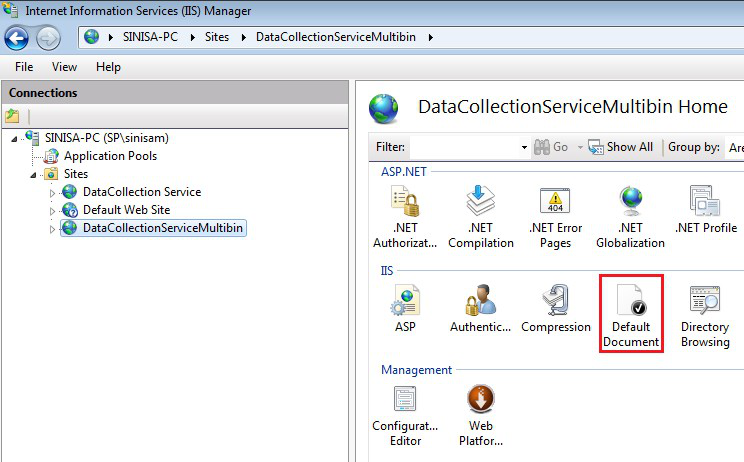
Task: Click the IIS group heading
Action: point(387,271)
